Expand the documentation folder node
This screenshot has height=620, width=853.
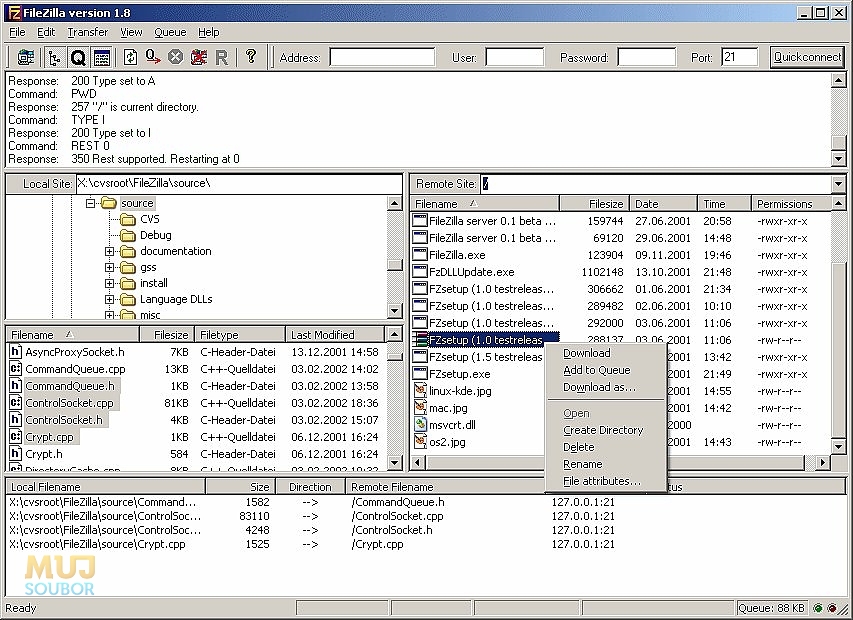109,251
